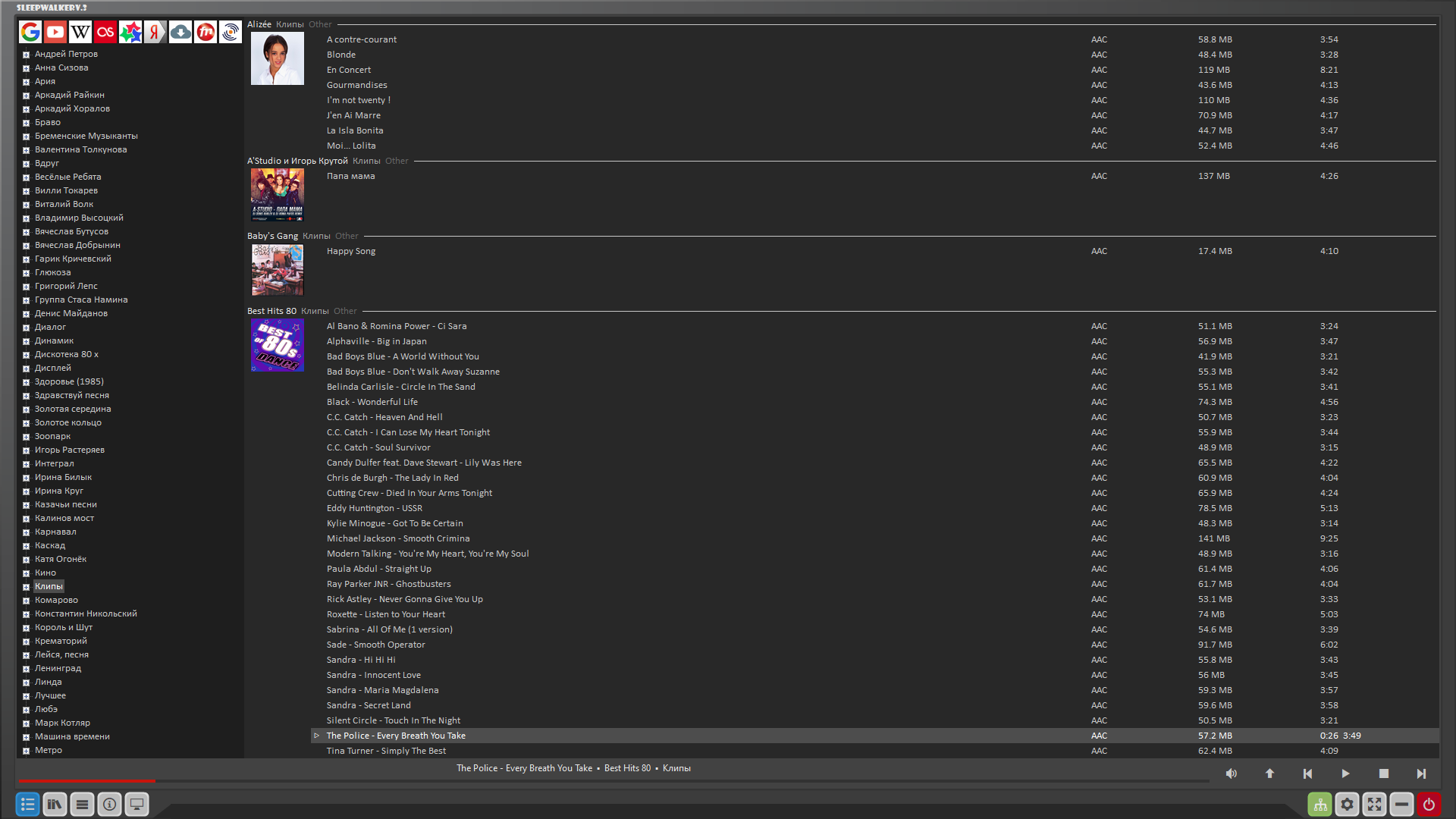This screenshot has width=1456, height=819.
Task: Skip to the next track
Action: click(1421, 773)
